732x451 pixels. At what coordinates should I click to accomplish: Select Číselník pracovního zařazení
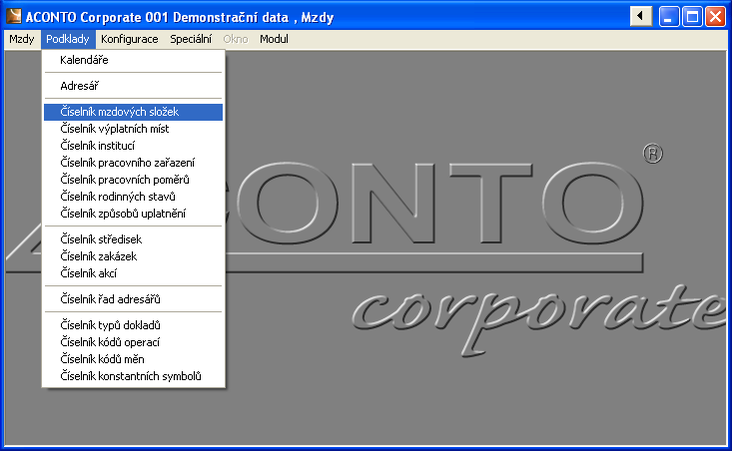click(133, 163)
